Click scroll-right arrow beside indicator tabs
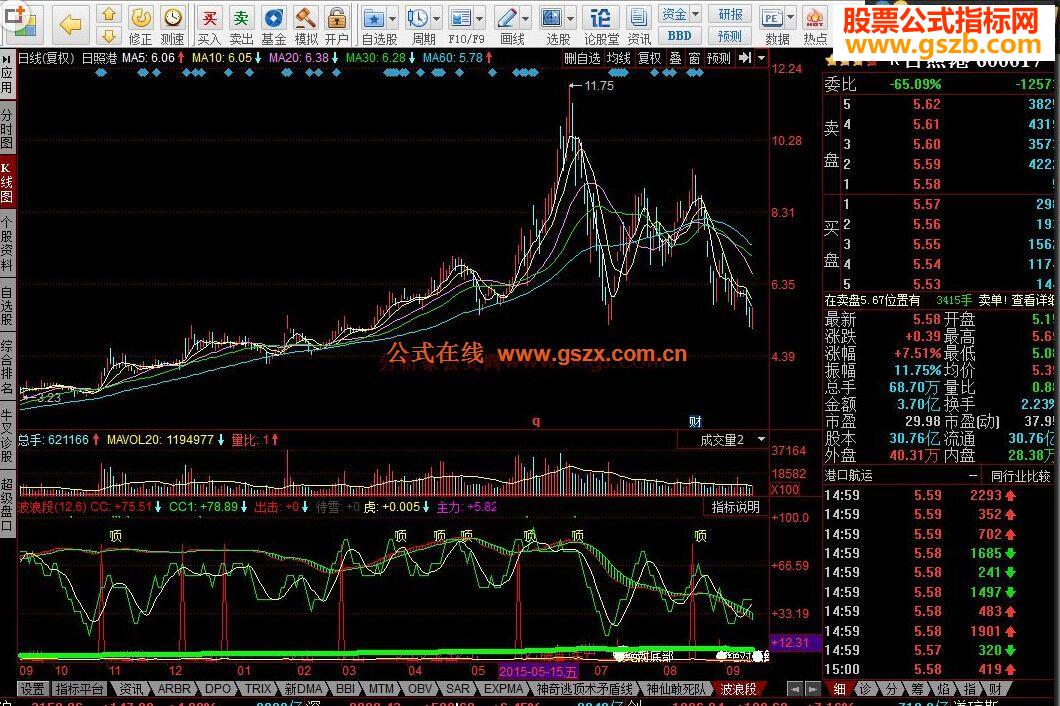1060x706 pixels. (x=812, y=689)
